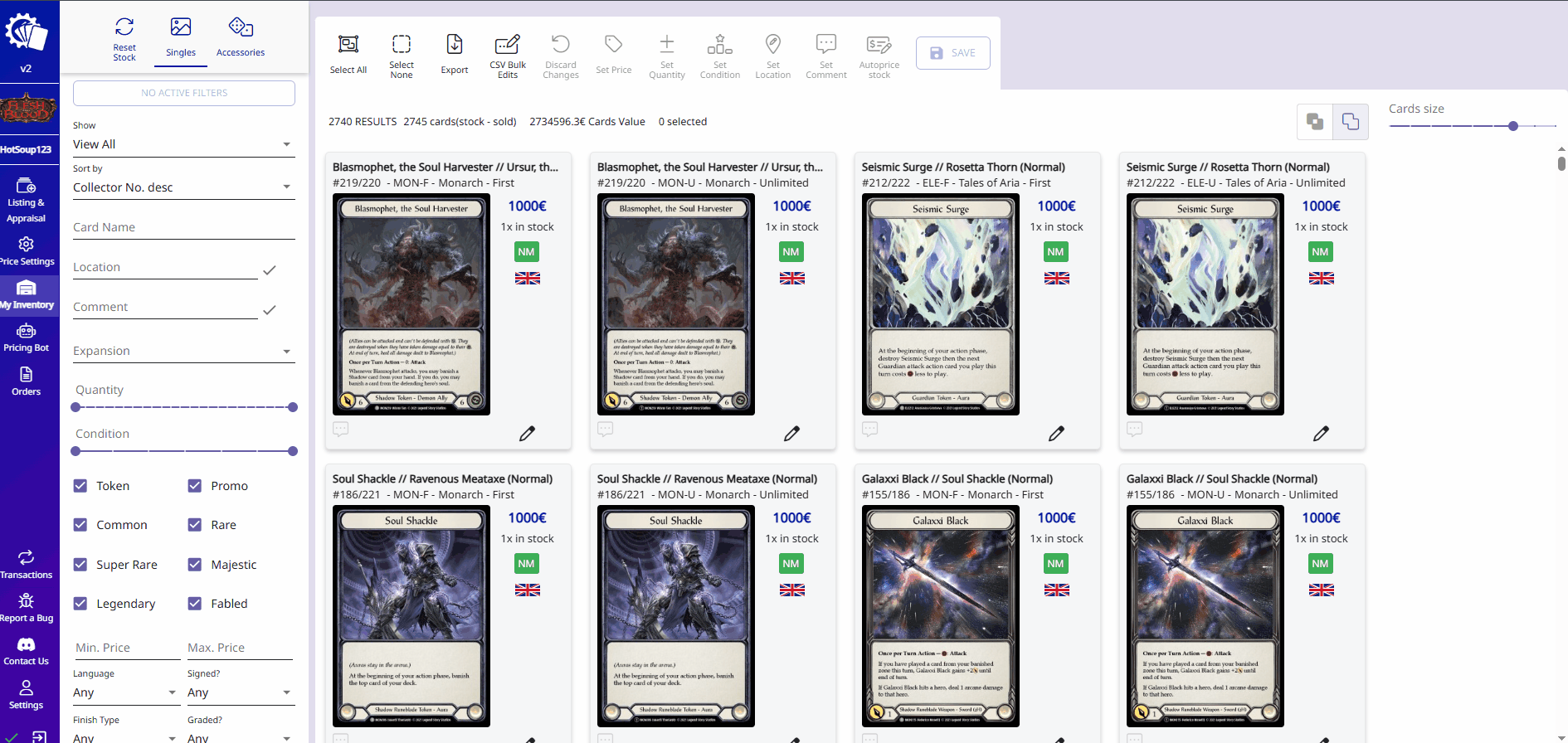Screen dimensions: 1568x743
Task: Click the Reset Stock icon
Action: [124, 27]
